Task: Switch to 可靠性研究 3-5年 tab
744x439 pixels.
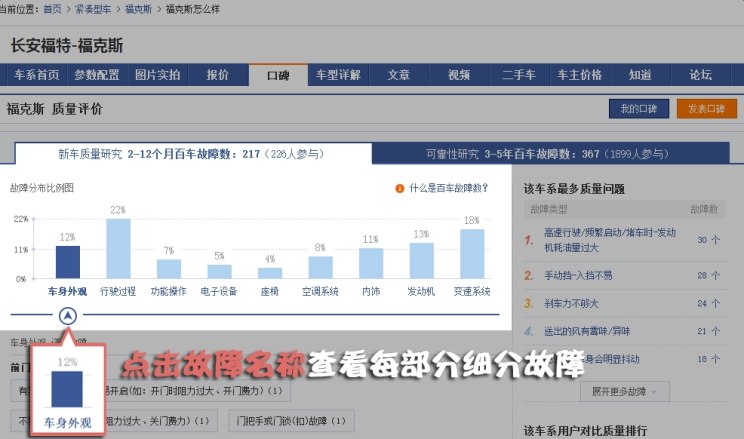Action: pyautogui.click(x=550, y=153)
